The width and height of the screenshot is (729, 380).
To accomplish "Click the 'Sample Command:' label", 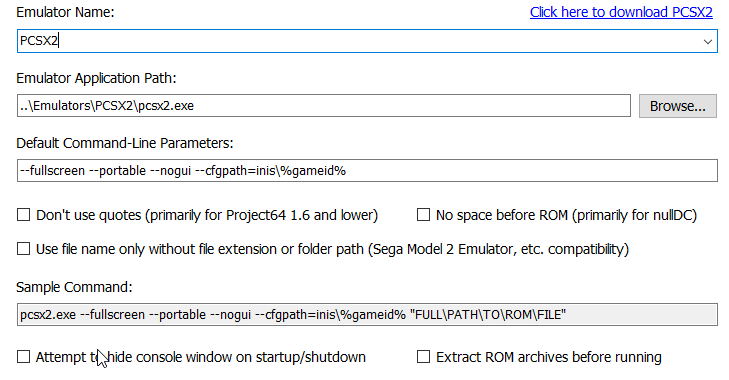I will (74, 287).
